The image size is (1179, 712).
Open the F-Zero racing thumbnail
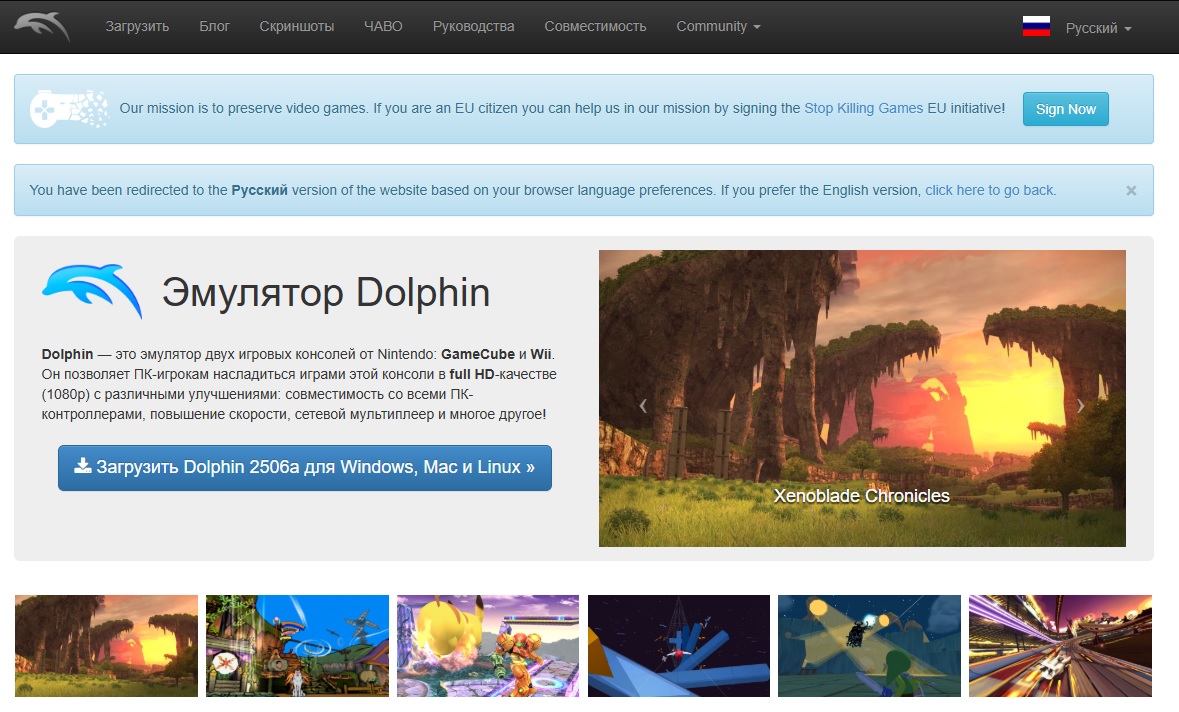(x=1060, y=646)
